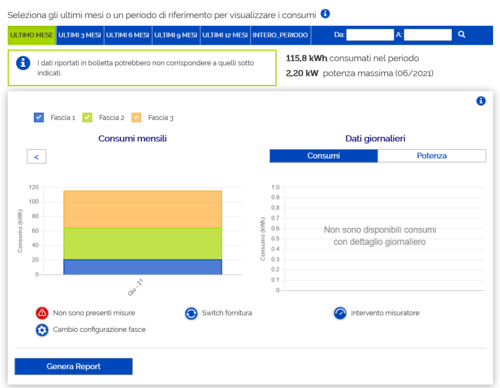Open the info icon at chart panel corner
Viewport: 500px width, 388px height.
tap(481, 101)
